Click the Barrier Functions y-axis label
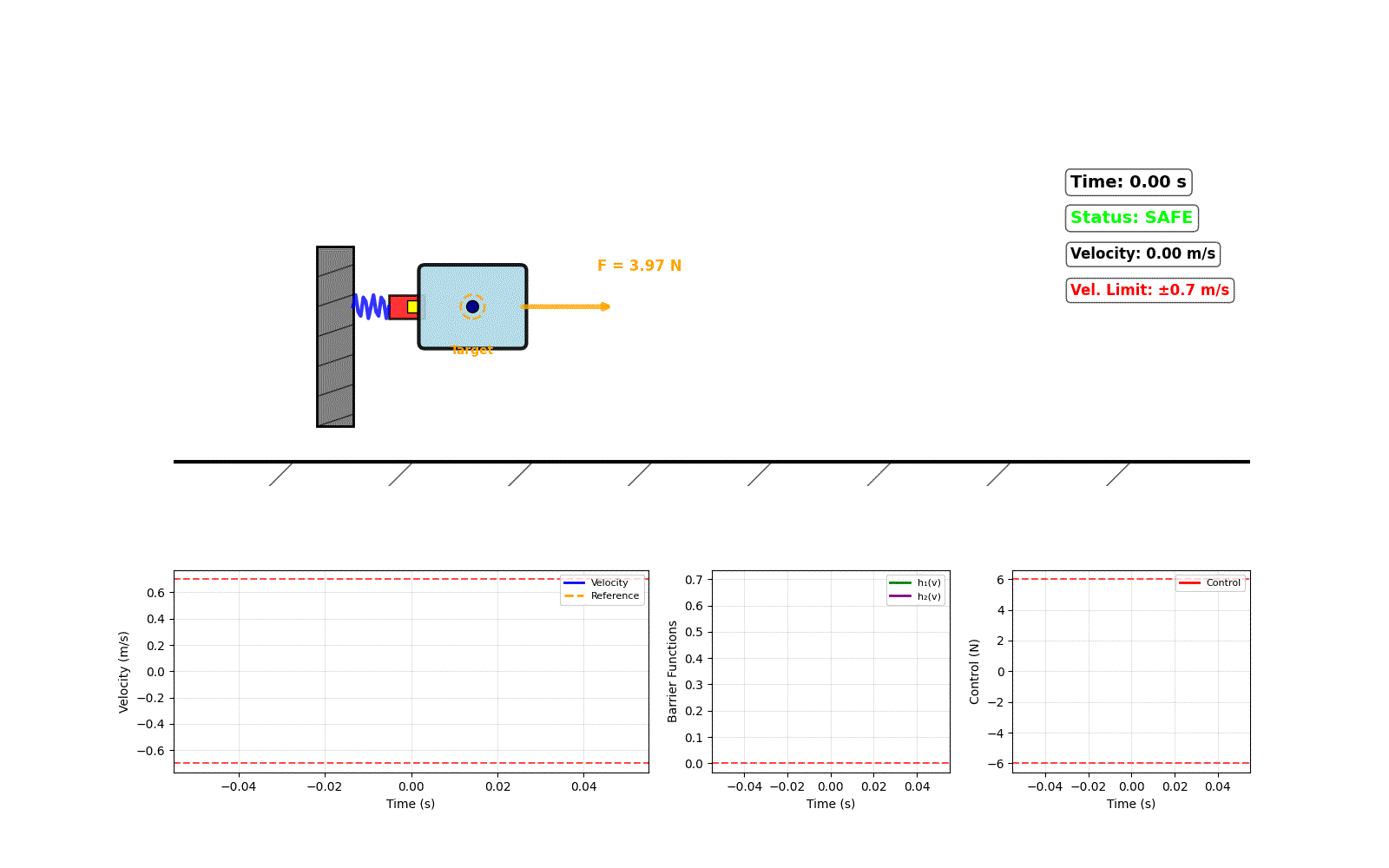This screenshot has height=868, width=1389. tap(672, 671)
